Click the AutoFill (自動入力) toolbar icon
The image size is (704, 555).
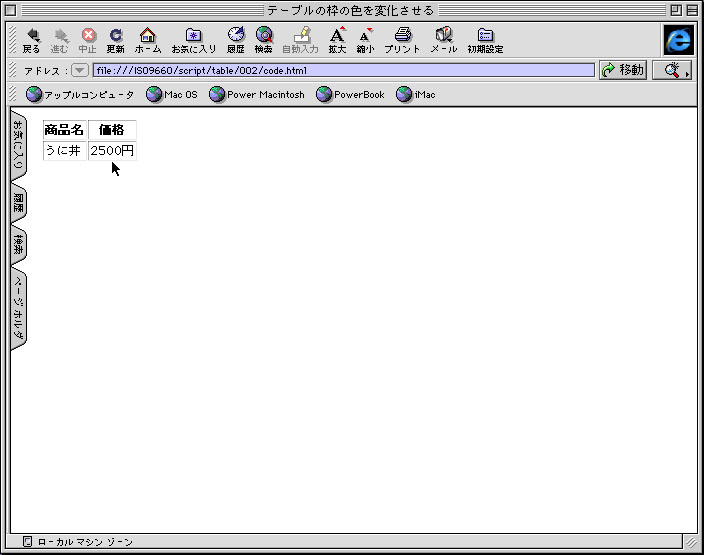300,40
